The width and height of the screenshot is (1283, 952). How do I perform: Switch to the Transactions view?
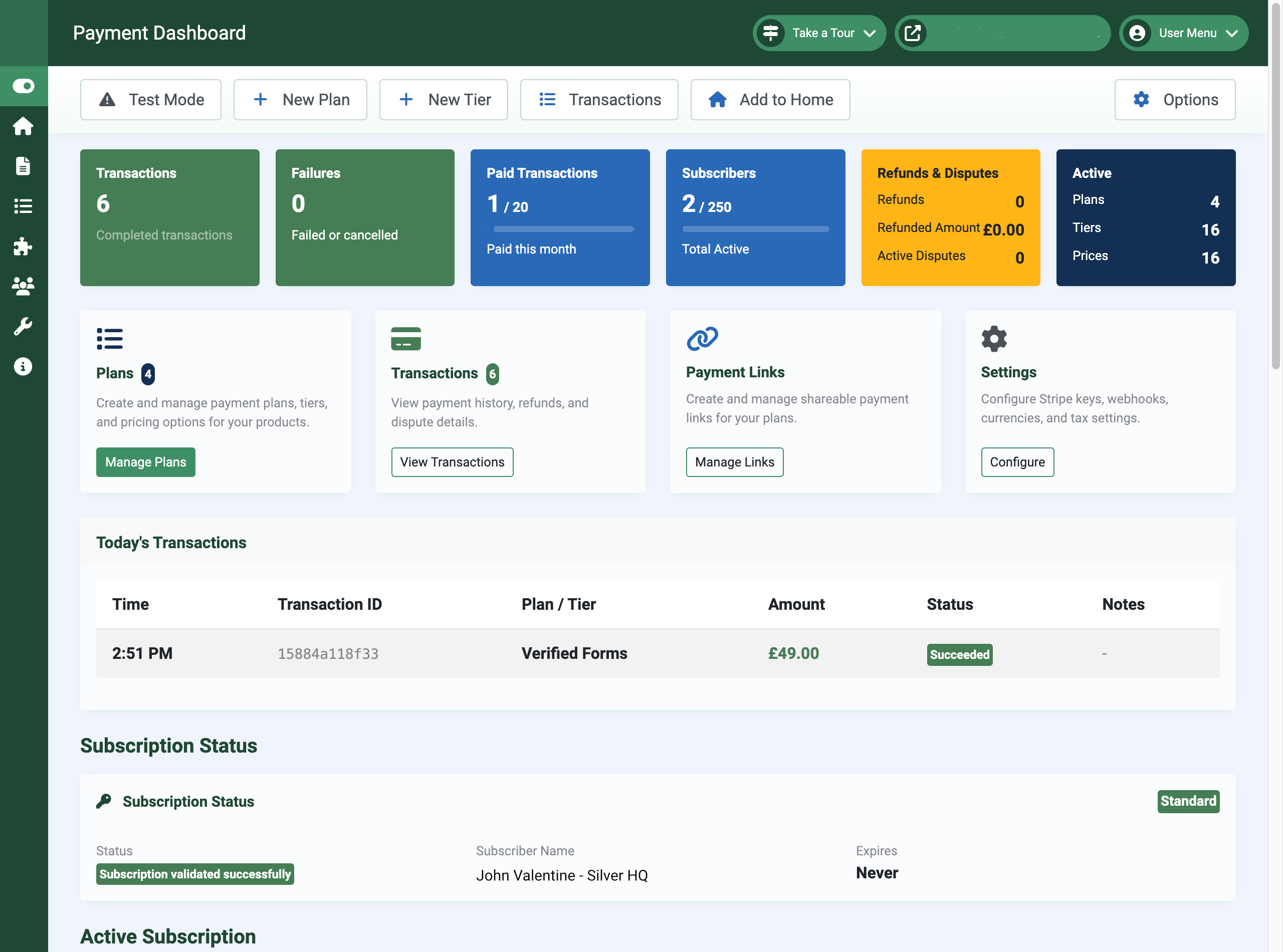(x=599, y=99)
